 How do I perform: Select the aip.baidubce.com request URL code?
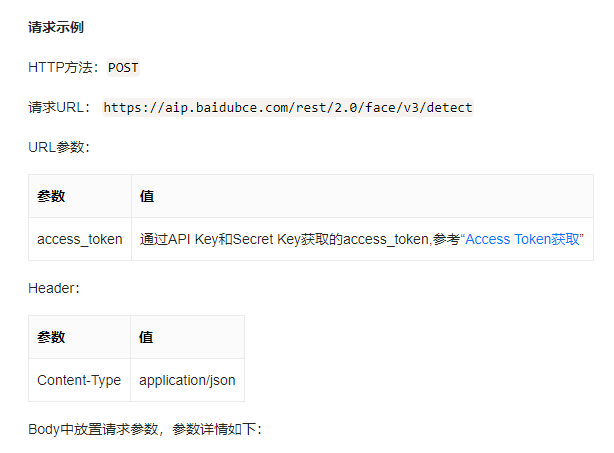pyautogui.click(x=288, y=107)
